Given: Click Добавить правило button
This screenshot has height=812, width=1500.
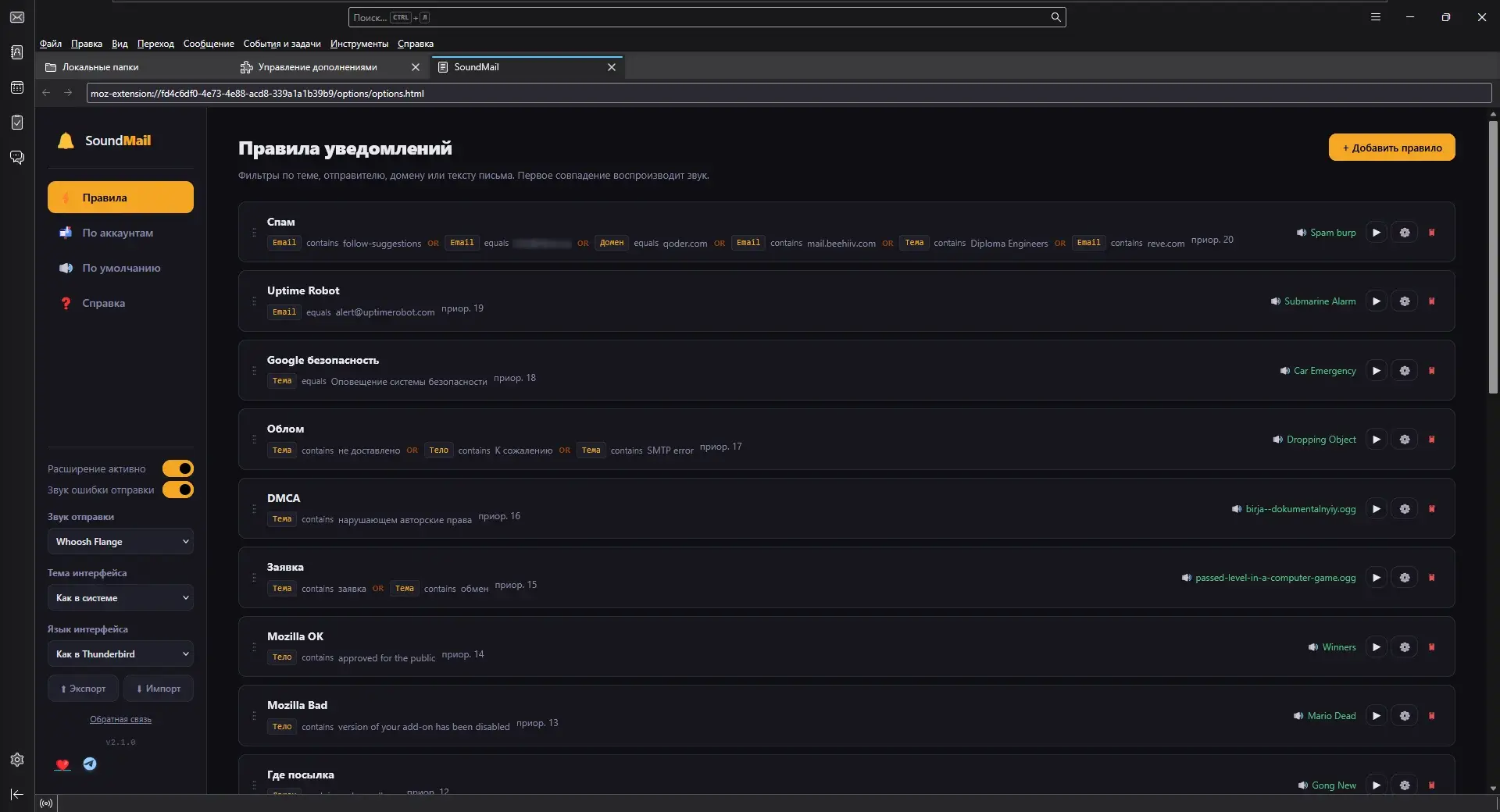Looking at the screenshot, I should [1391, 148].
